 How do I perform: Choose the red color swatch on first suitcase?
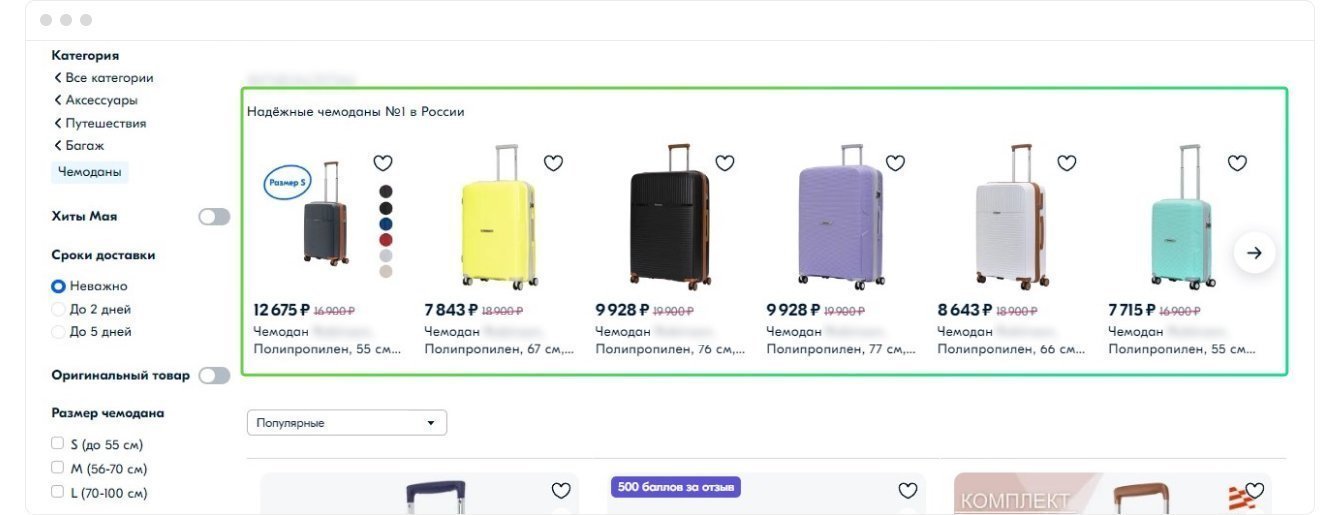click(x=386, y=240)
